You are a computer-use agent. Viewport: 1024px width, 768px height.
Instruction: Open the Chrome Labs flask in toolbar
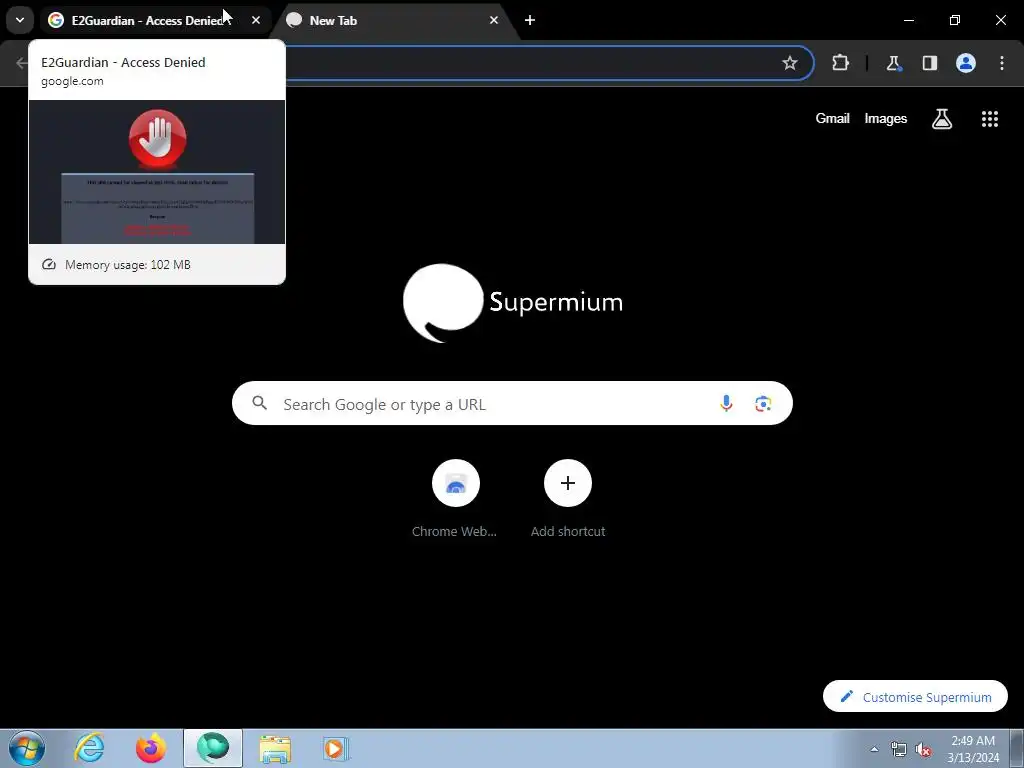click(893, 63)
